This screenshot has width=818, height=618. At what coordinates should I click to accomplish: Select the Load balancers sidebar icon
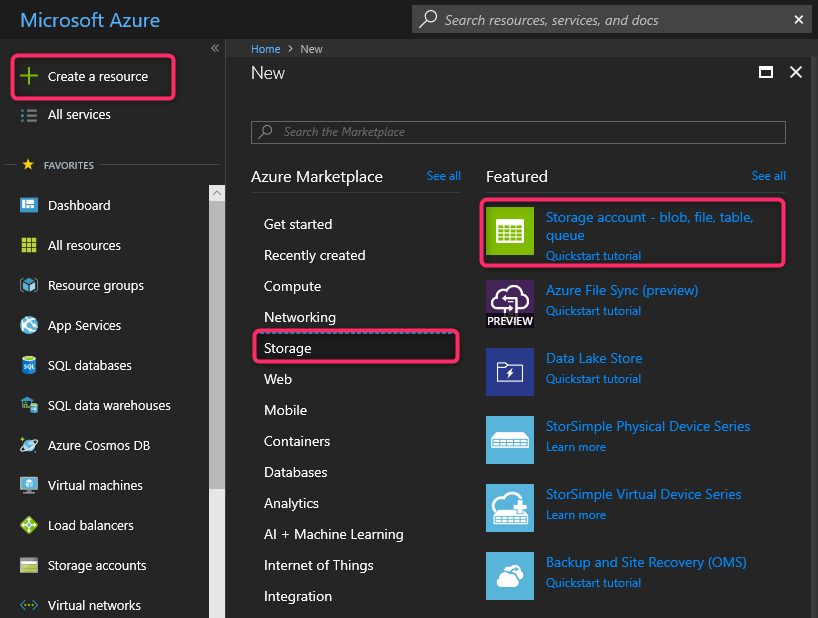tap(29, 525)
